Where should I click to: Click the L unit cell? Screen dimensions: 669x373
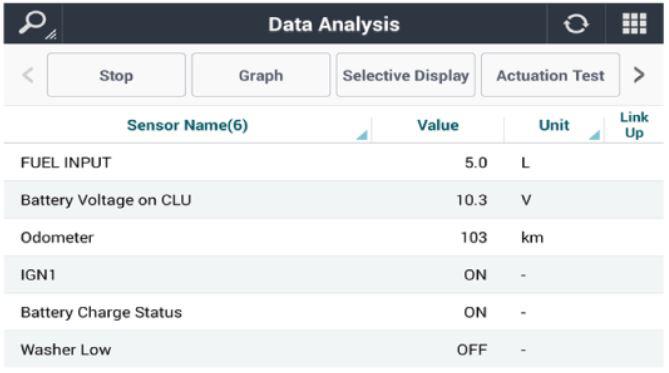pos(525,163)
